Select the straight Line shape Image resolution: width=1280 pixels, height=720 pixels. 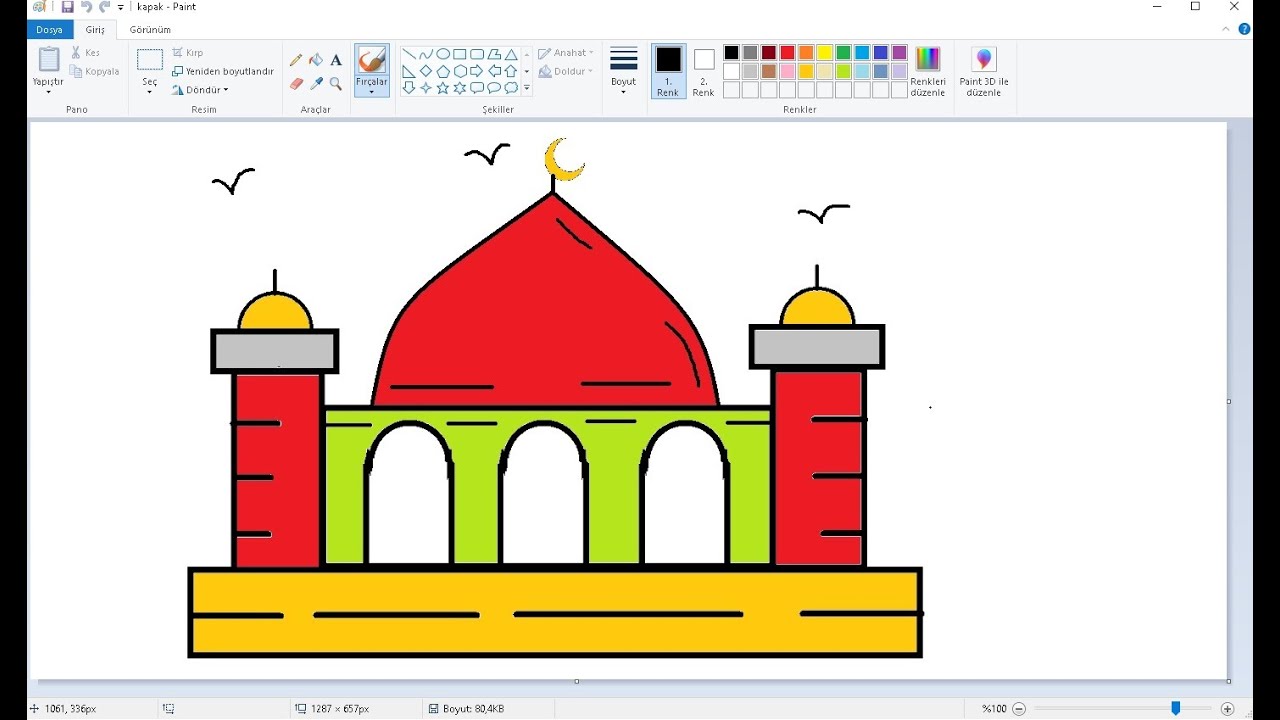coord(409,54)
